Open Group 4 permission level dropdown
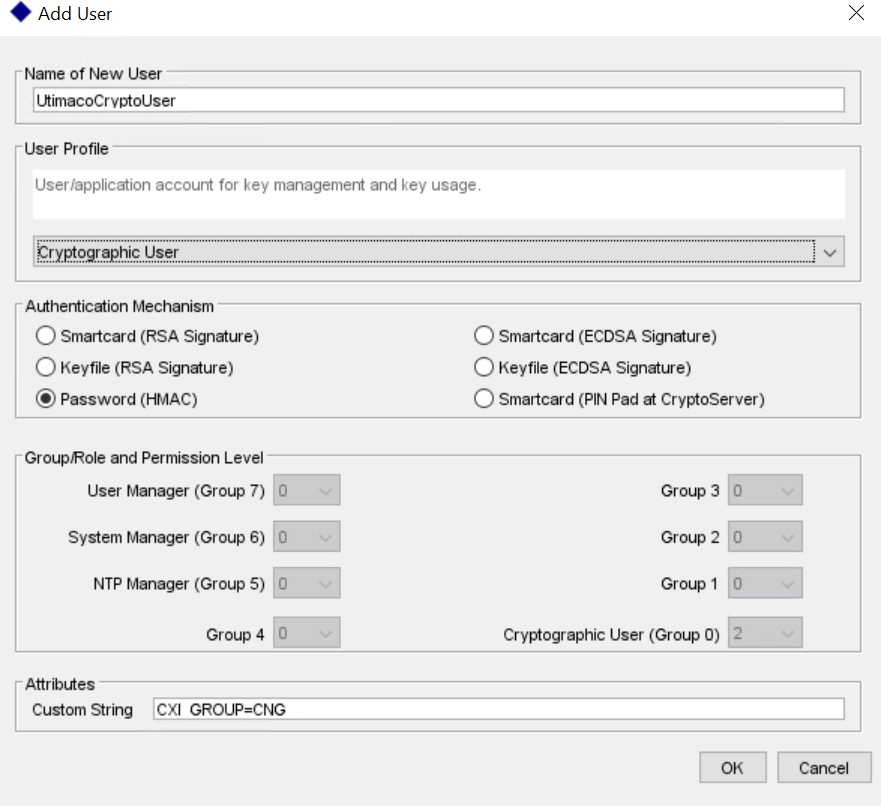Screen dimensions: 881x806 (307, 634)
